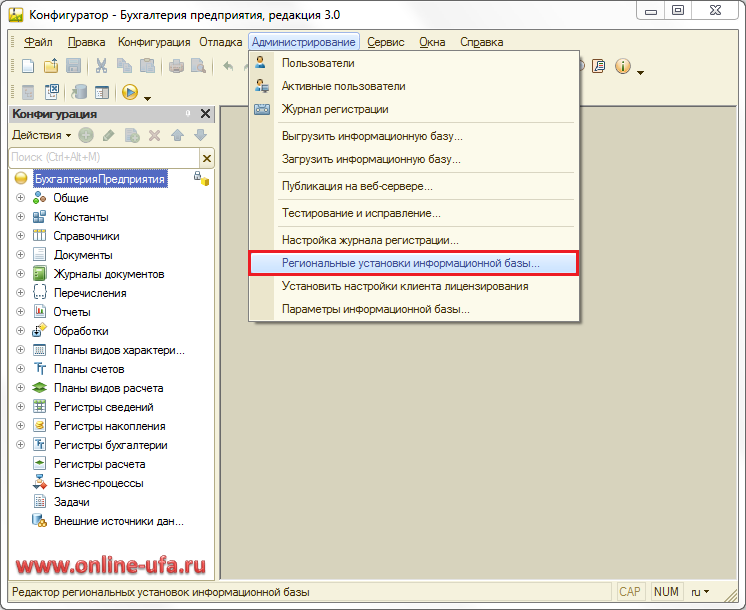Expand the Обработки tree node
Viewport: 746px width, 610px height.
point(20,331)
